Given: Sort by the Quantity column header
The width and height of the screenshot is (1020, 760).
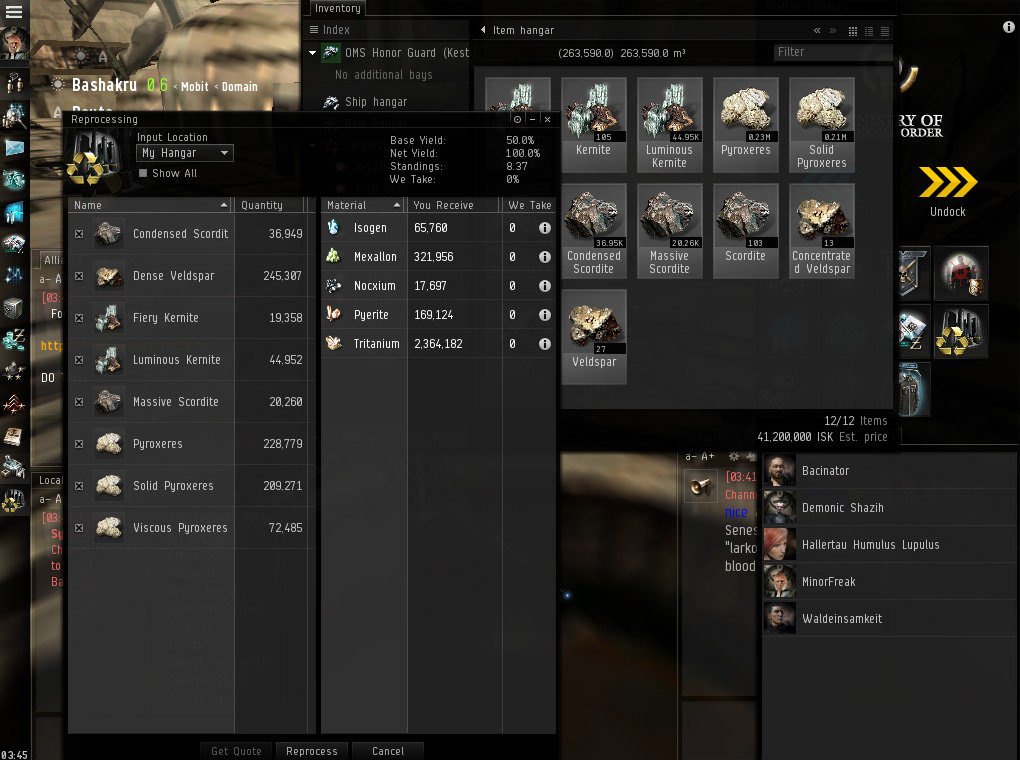Looking at the screenshot, I should coord(270,205).
